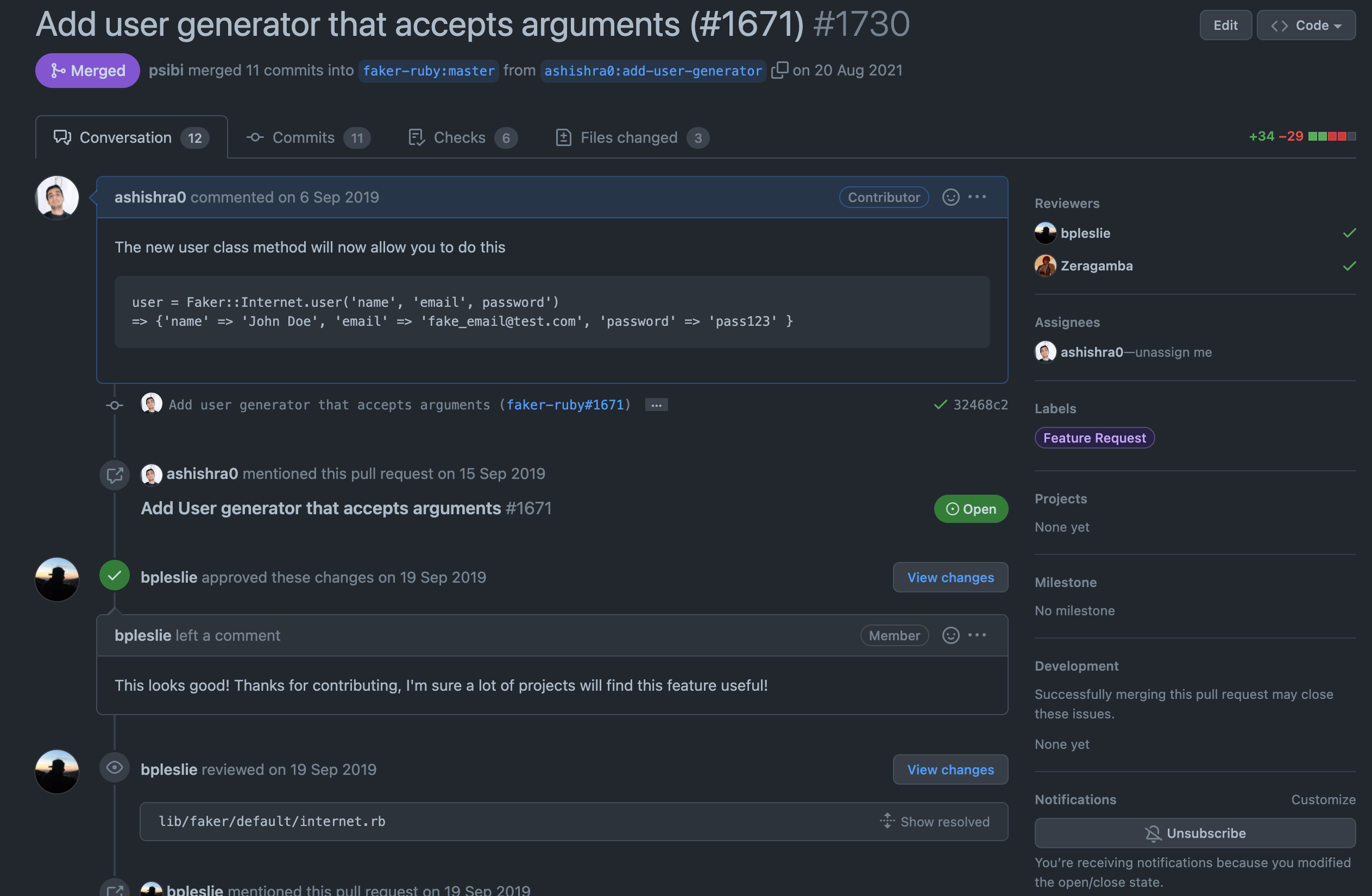Viewport: 1372px width, 896px height.
Task: Click the cross-reference icon next to the mention event
Action: point(114,475)
